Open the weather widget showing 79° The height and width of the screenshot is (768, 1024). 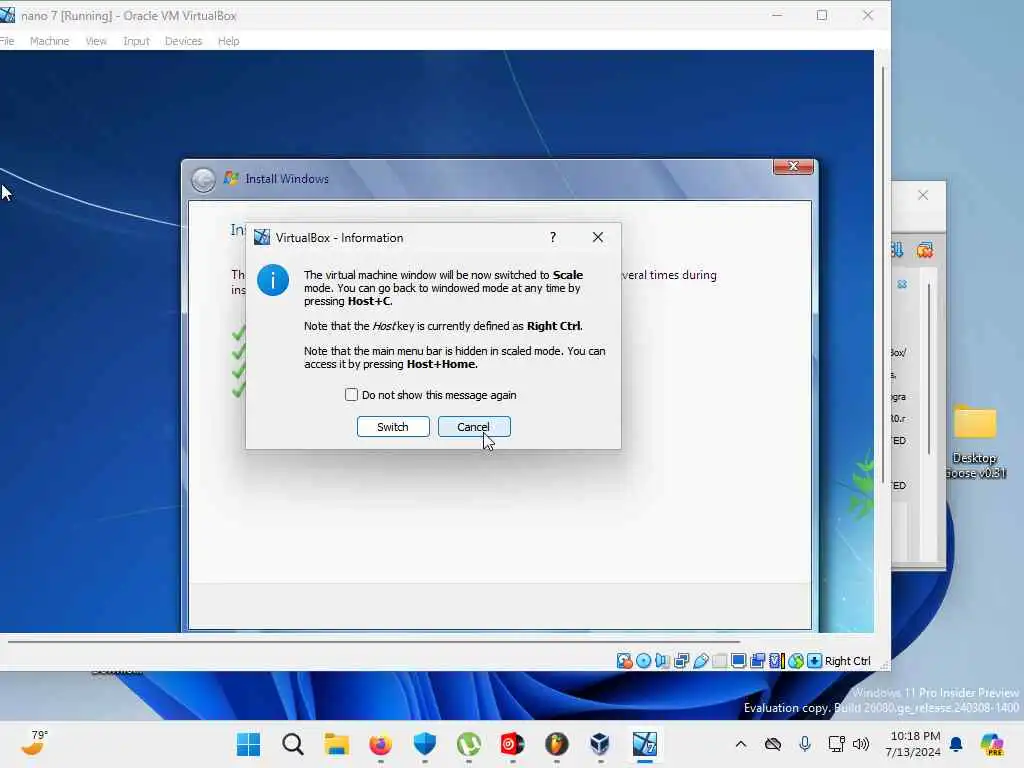(35, 743)
